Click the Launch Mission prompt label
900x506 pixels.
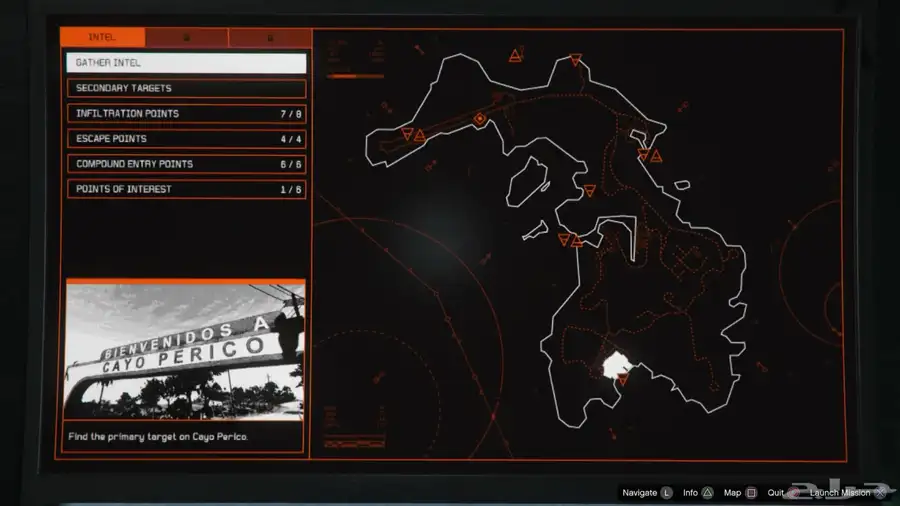(x=840, y=493)
